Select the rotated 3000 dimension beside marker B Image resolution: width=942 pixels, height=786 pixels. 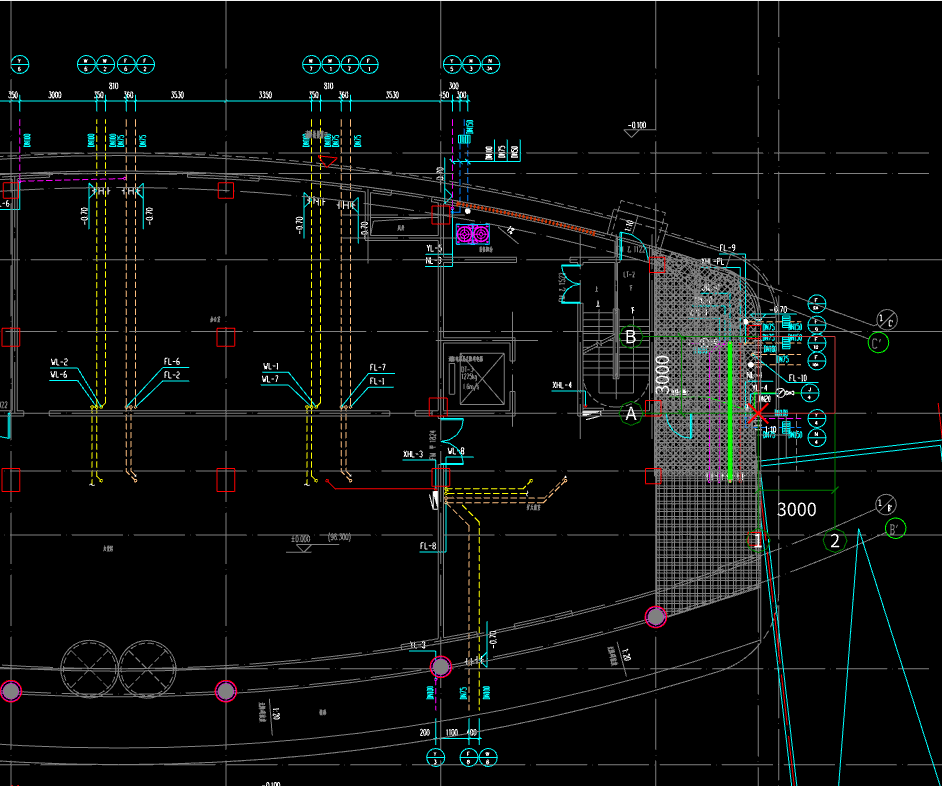[662, 375]
